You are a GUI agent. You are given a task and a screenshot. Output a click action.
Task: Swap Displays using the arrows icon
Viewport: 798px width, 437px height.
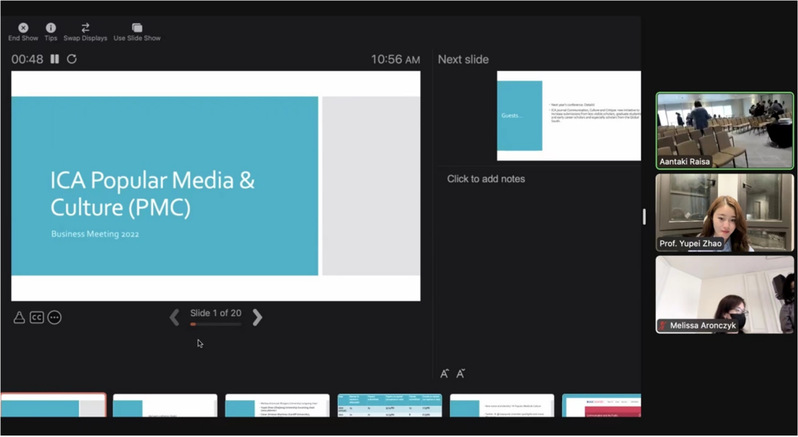tap(85, 28)
